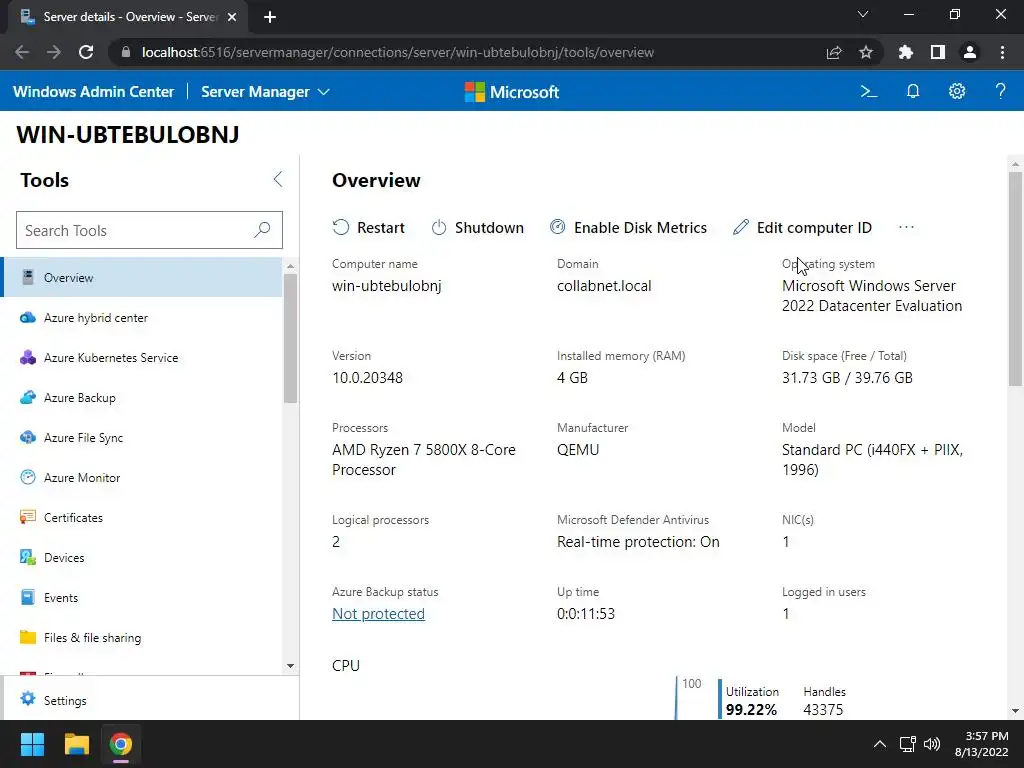Viewport: 1024px width, 768px height.
Task: Open more actions ellipsis in Overview
Action: pyautogui.click(x=906, y=227)
